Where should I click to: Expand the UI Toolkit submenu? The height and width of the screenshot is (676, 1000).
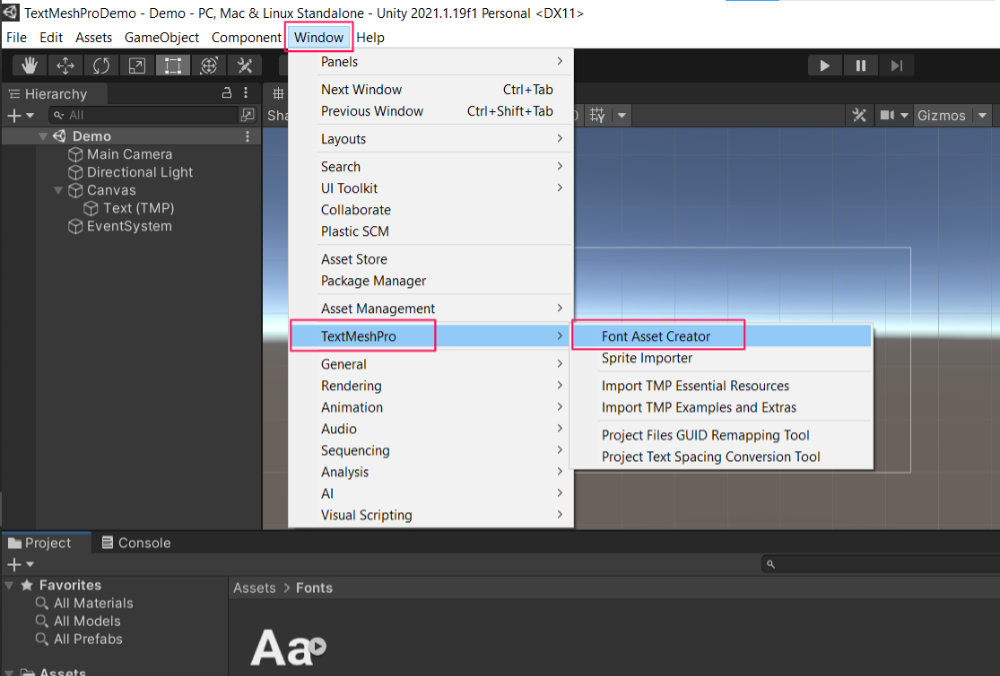[431, 189]
